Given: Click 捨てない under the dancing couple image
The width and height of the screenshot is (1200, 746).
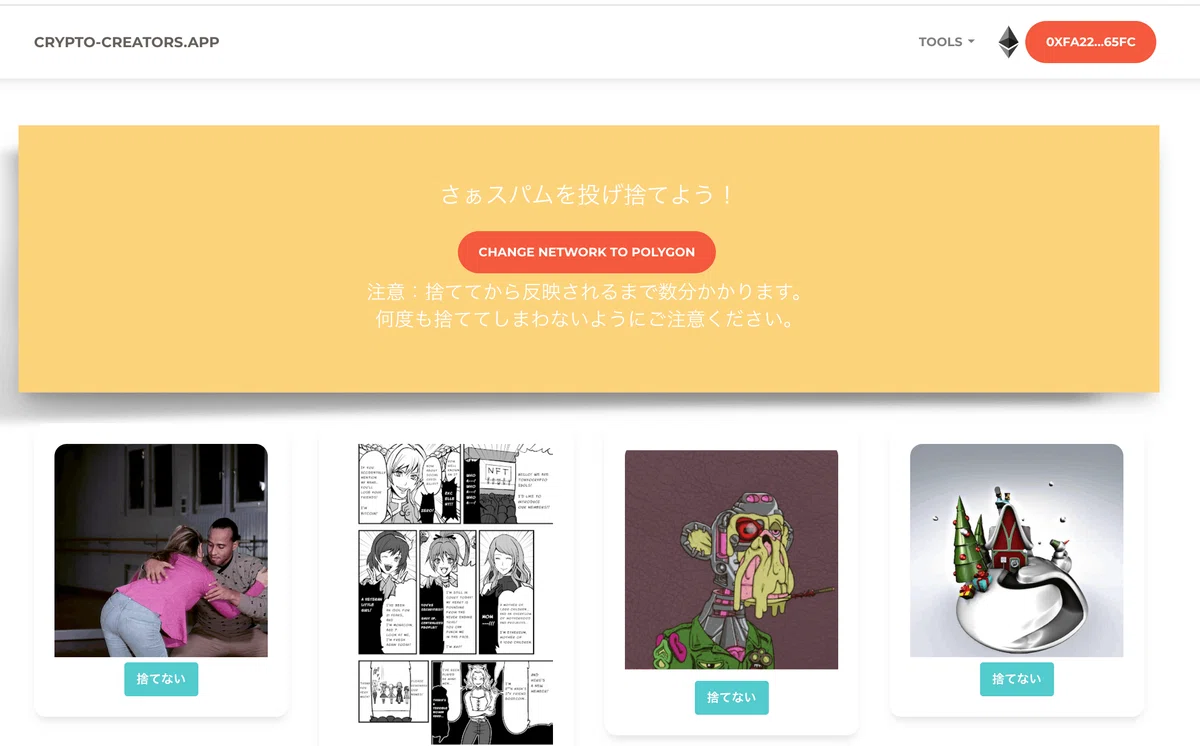Looking at the screenshot, I should point(161,679).
